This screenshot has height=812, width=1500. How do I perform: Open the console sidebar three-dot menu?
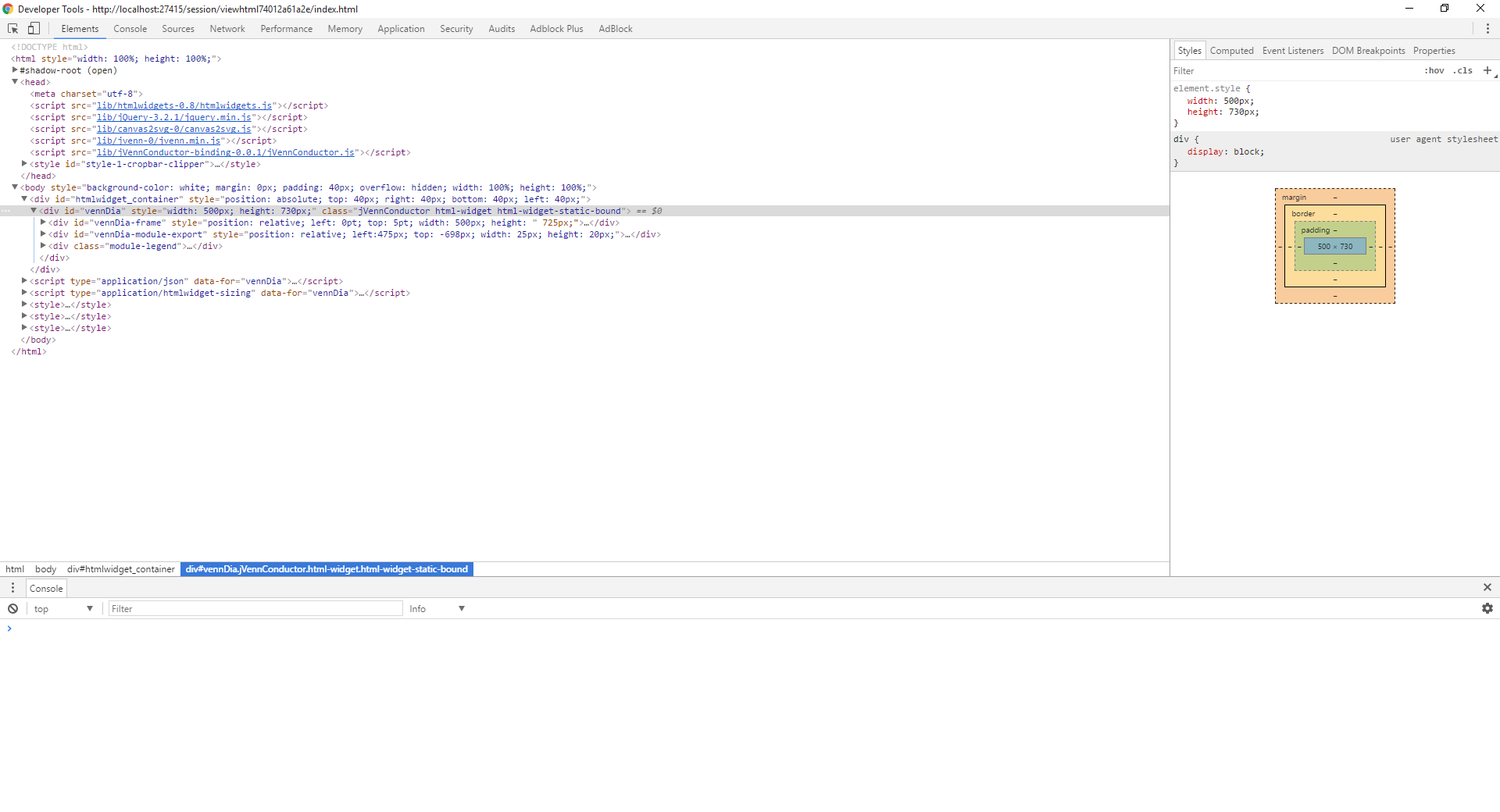point(12,588)
